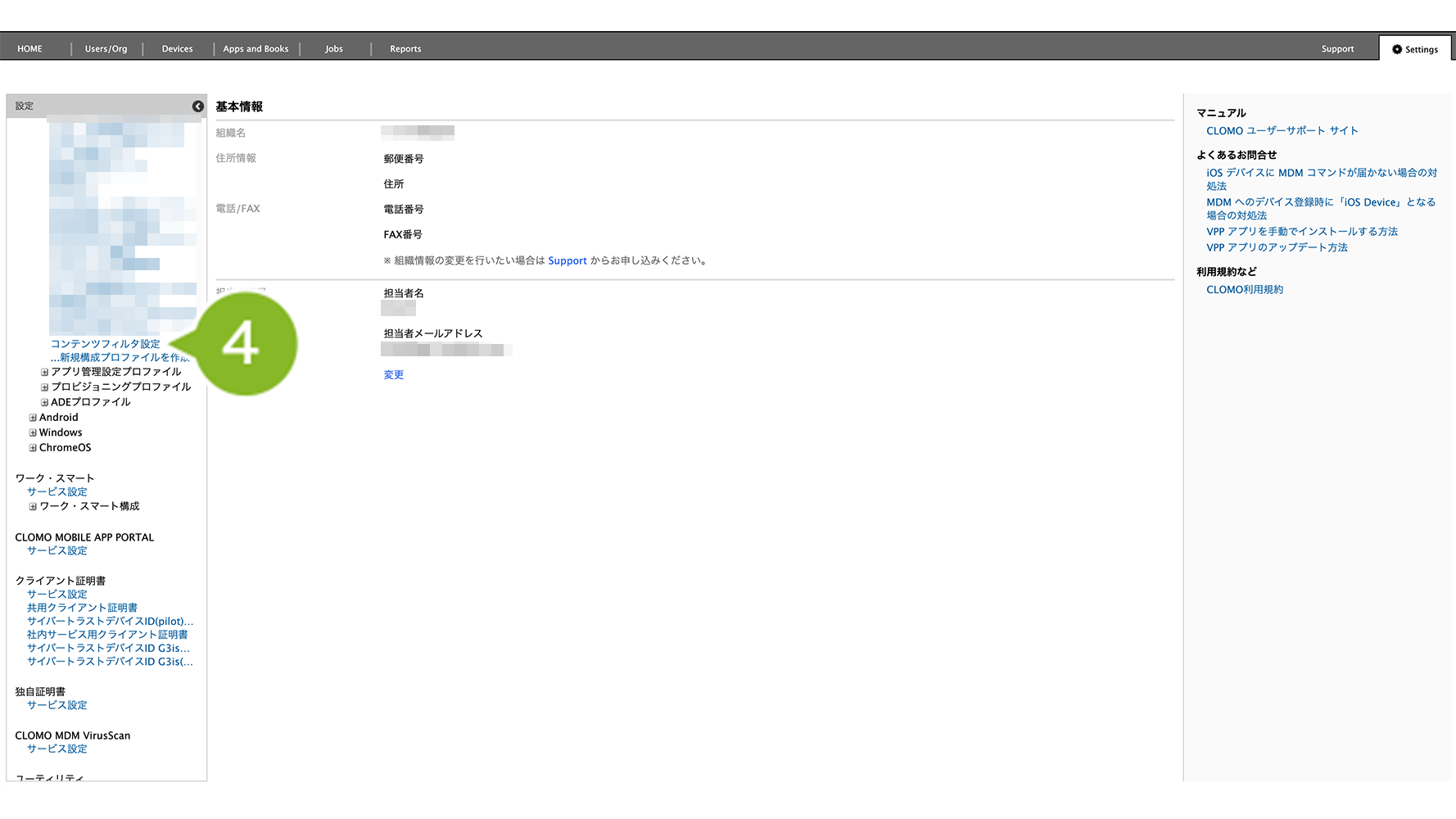
Task: Select the Reports menu item
Action: point(405,49)
